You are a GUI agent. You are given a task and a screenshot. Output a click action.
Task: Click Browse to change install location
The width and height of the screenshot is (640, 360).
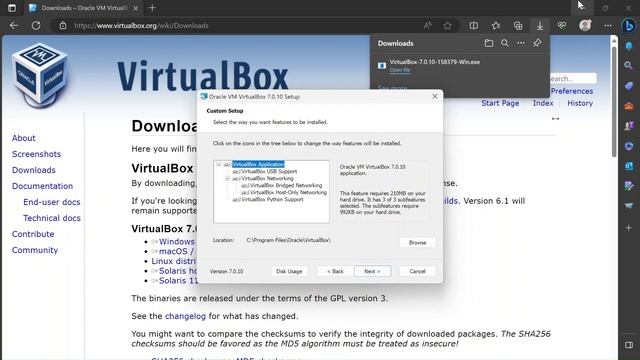point(417,242)
